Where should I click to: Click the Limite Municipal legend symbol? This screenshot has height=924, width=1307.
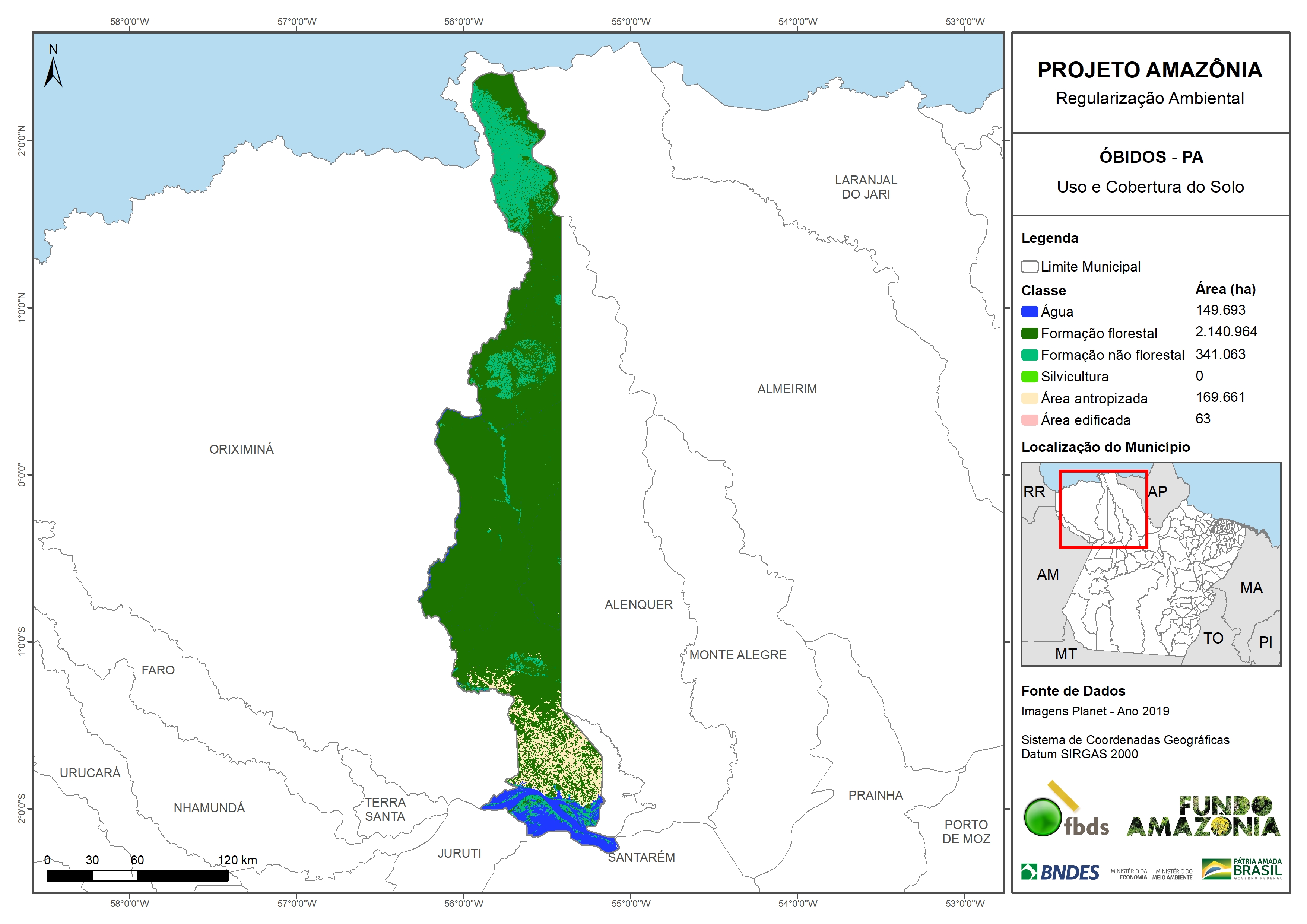[x=1029, y=267]
